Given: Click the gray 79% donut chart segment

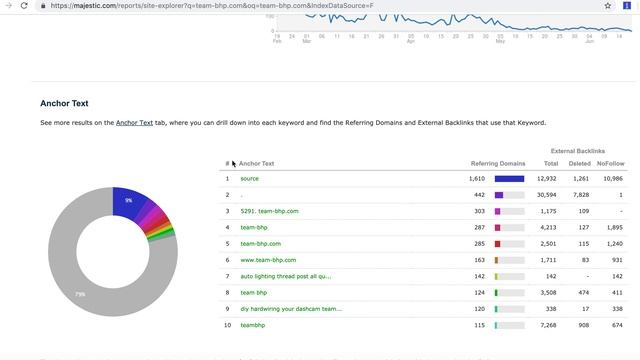Looking at the screenshot, I should click(x=80, y=294).
